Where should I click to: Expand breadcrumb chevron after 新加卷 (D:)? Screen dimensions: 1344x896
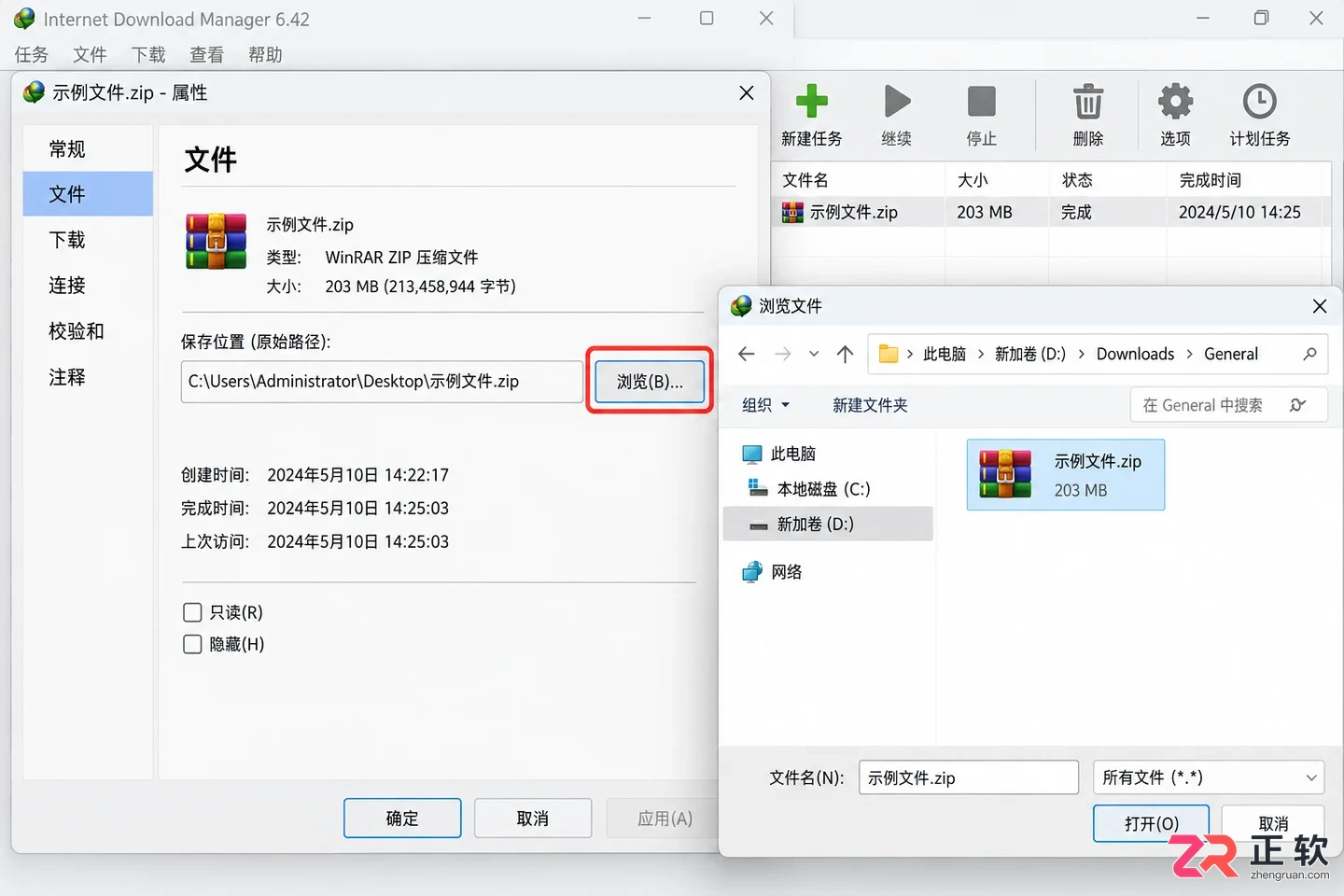[1081, 354]
